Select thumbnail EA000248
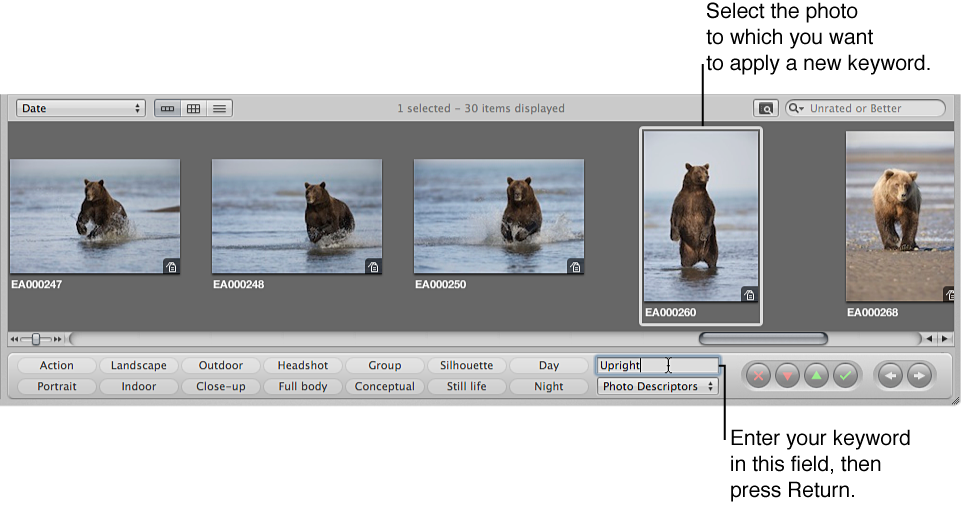The image size is (962, 508). point(297,216)
